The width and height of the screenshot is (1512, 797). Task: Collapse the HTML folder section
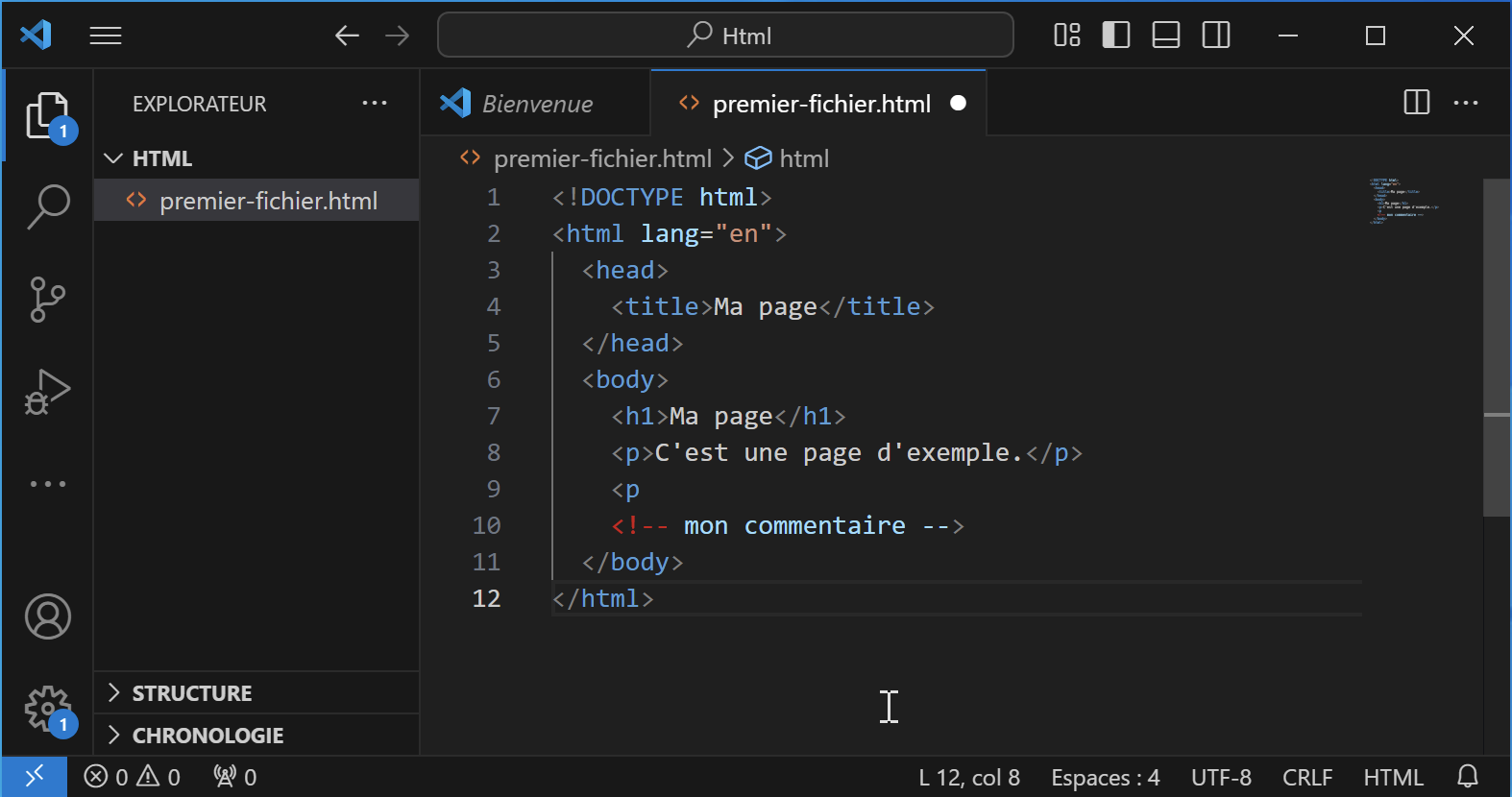pyautogui.click(x=256, y=158)
